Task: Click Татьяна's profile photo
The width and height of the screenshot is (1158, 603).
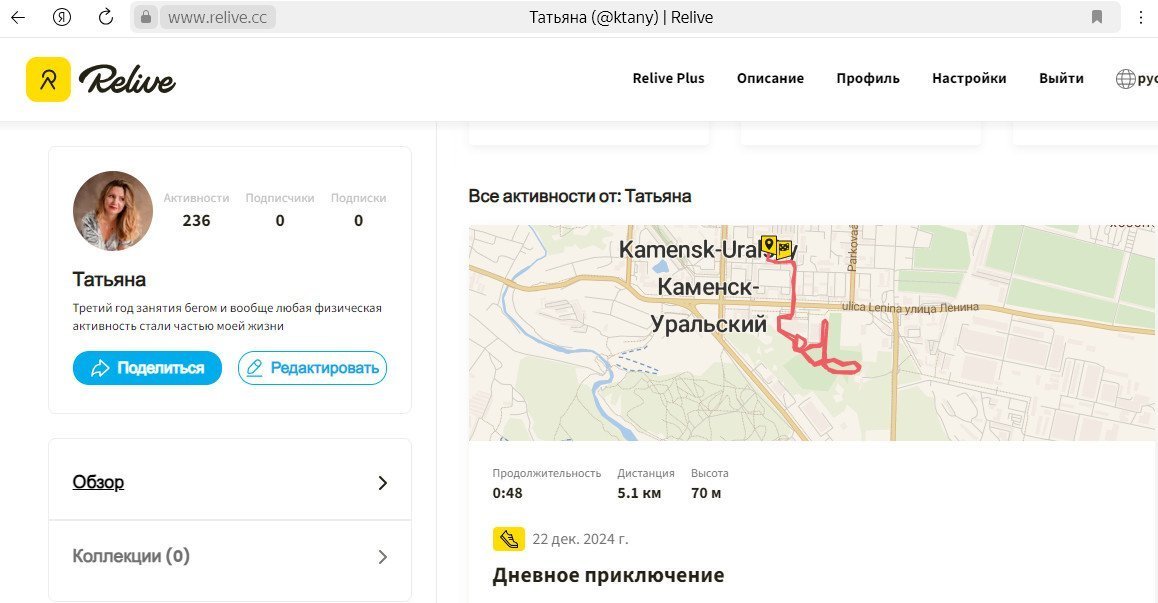Action: click(x=112, y=211)
